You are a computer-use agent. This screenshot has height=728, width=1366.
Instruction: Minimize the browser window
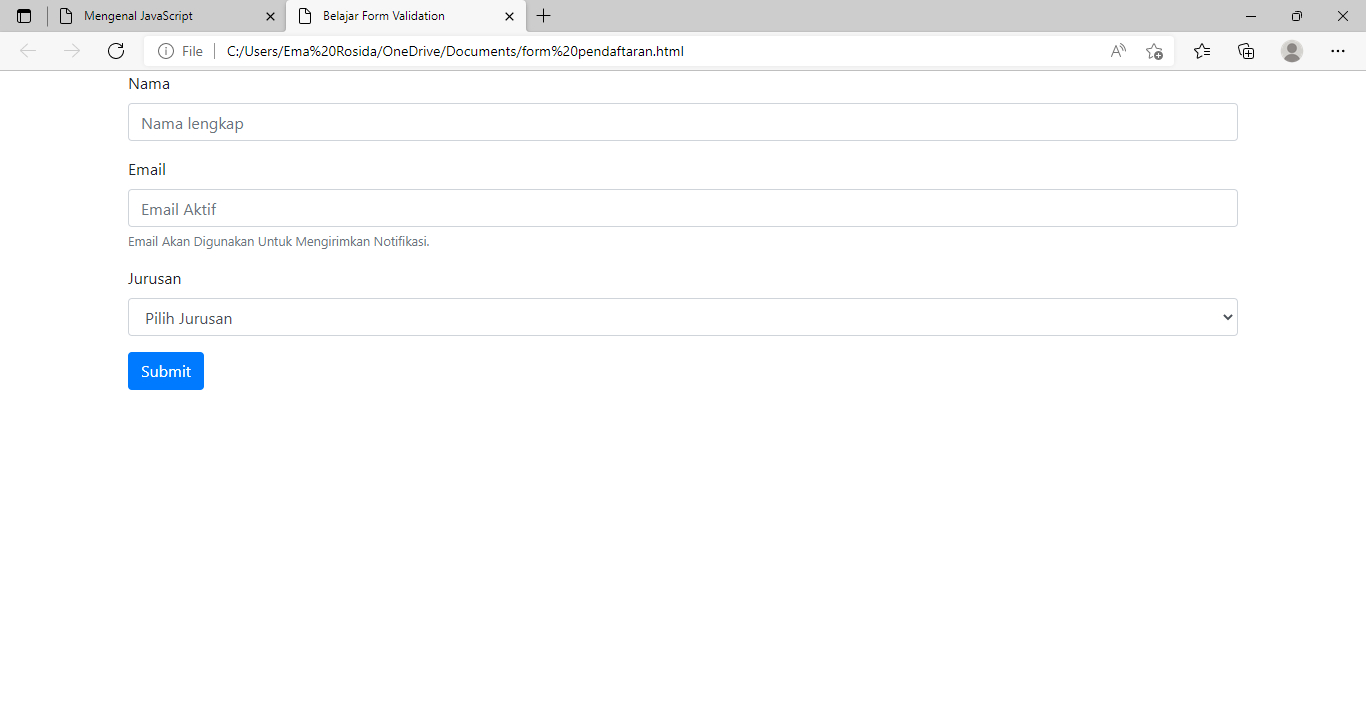[1251, 16]
